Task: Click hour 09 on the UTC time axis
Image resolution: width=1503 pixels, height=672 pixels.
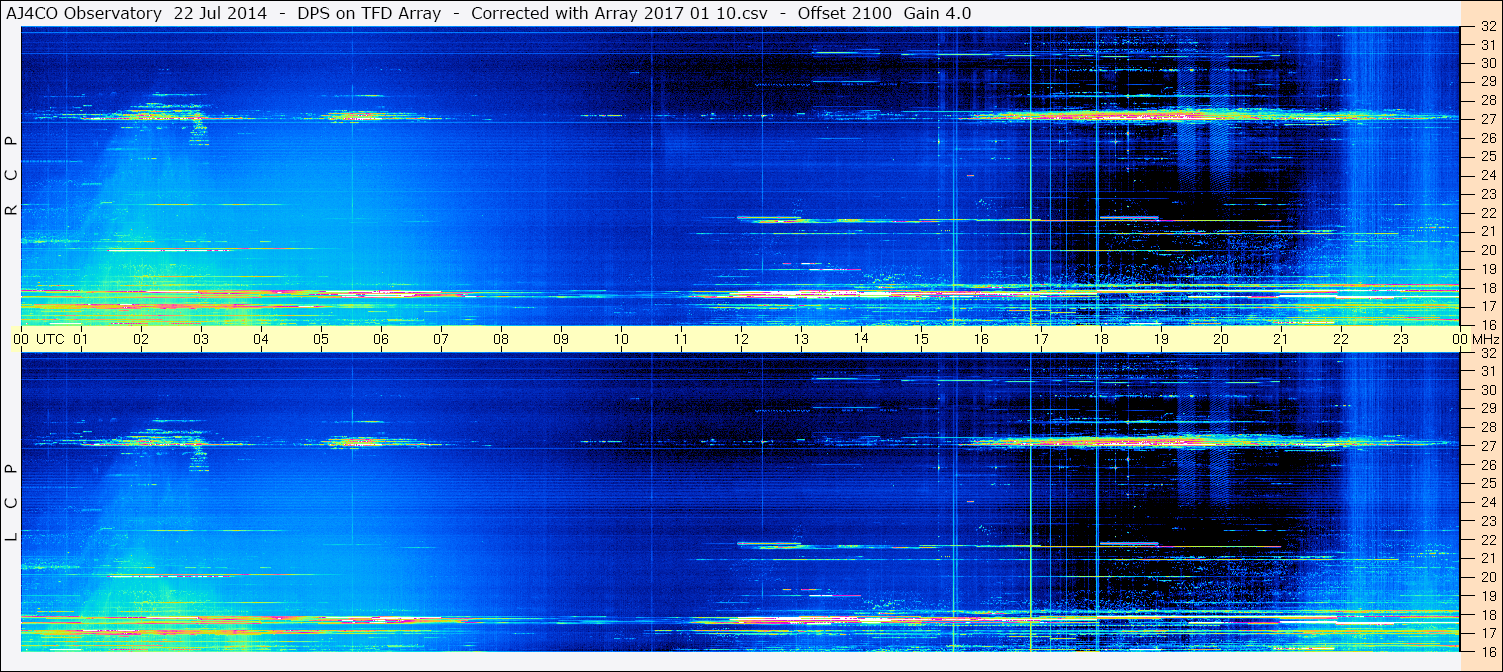Action: click(x=561, y=339)
